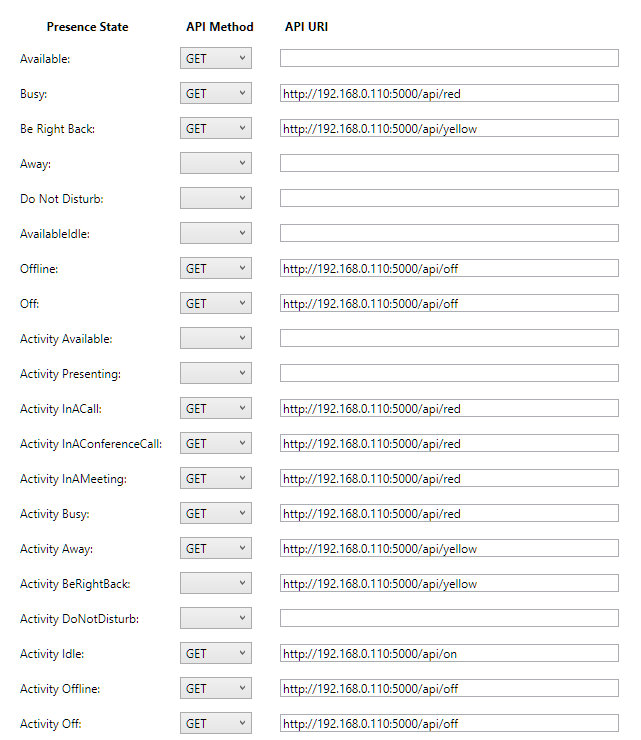Click the 'Busy:' label

[34, 94]
